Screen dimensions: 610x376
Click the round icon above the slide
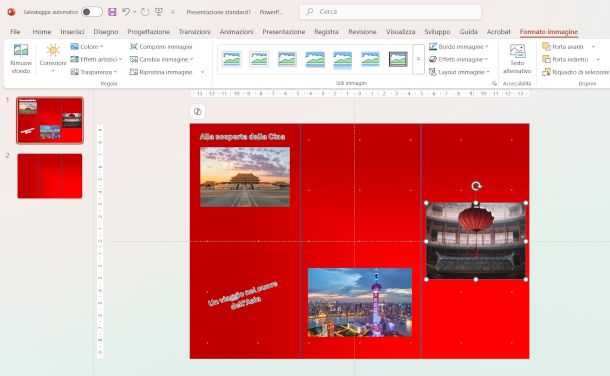point(198,112)
